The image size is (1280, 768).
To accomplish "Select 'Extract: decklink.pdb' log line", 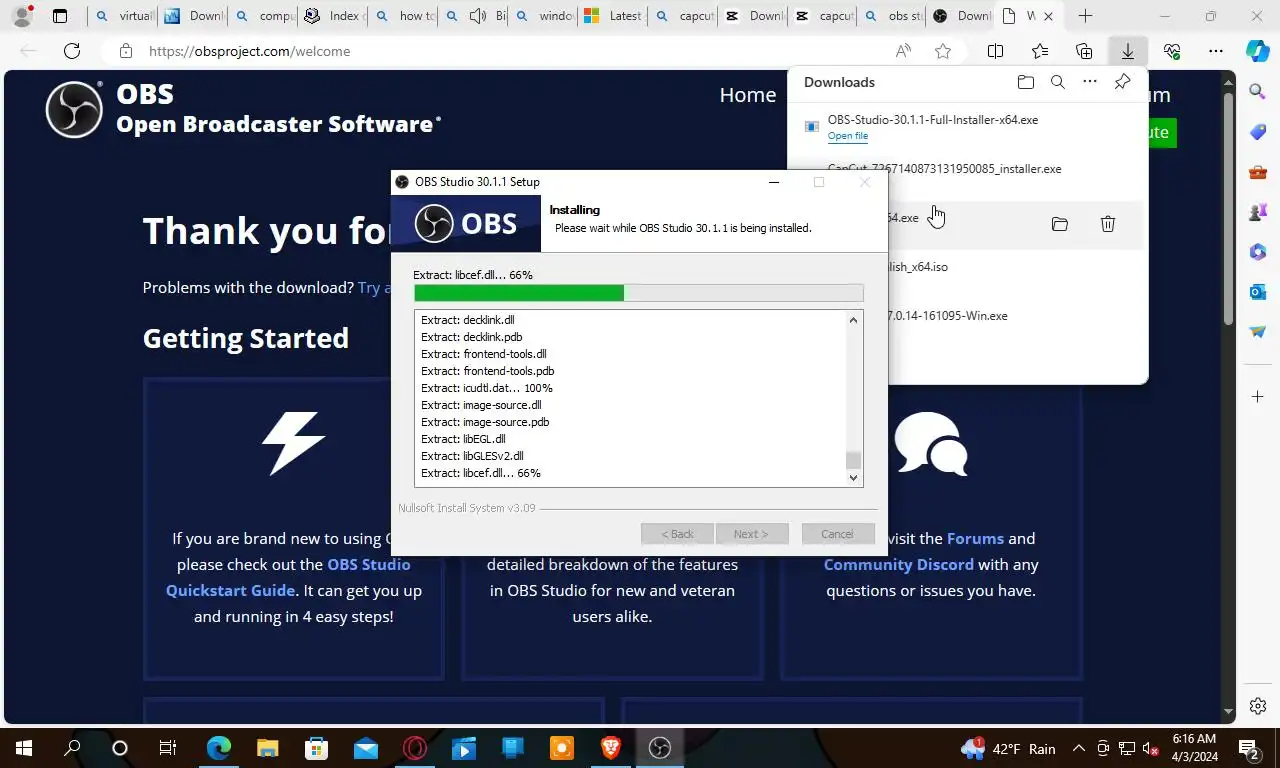I will coord(472,337).
